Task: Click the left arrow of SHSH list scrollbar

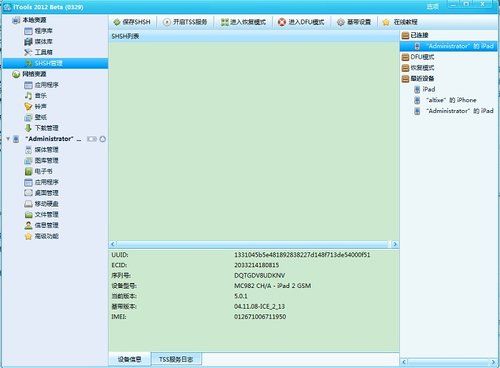Action: (113, 244)
